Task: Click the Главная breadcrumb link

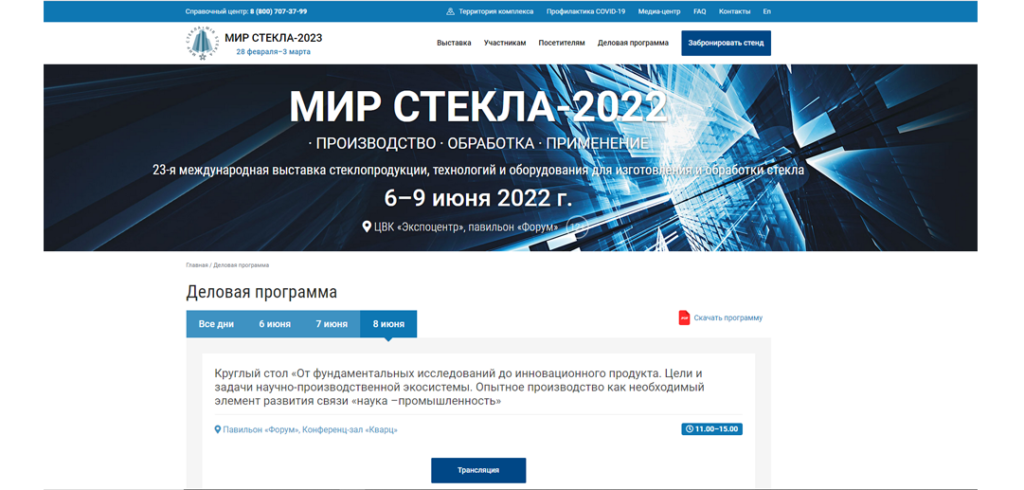Action: pyautogui.click(x=197, y=265)
